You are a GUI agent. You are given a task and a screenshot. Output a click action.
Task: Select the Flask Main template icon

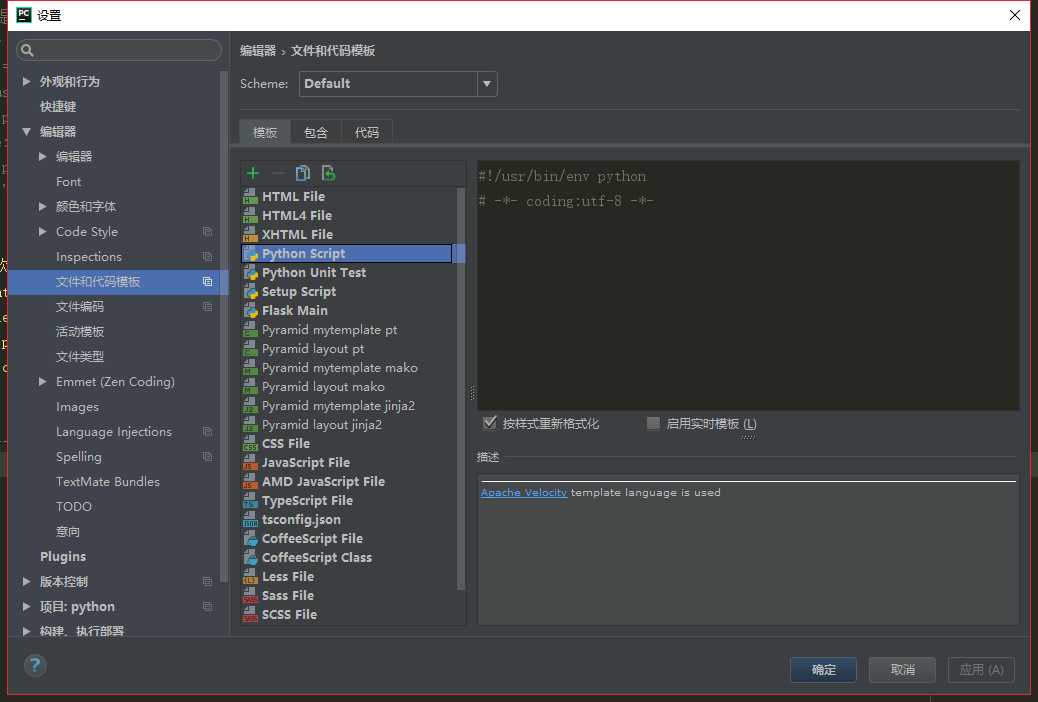click(250, 311)
